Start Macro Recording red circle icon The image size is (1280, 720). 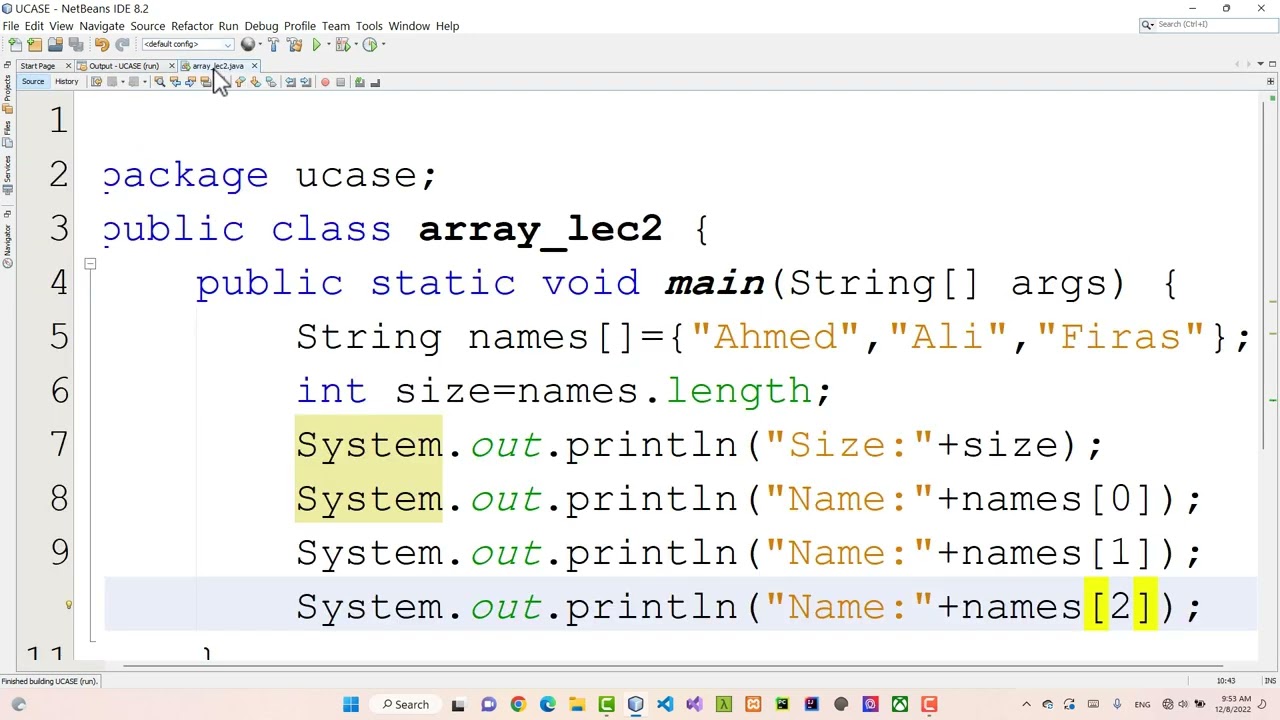pos(325,82)
